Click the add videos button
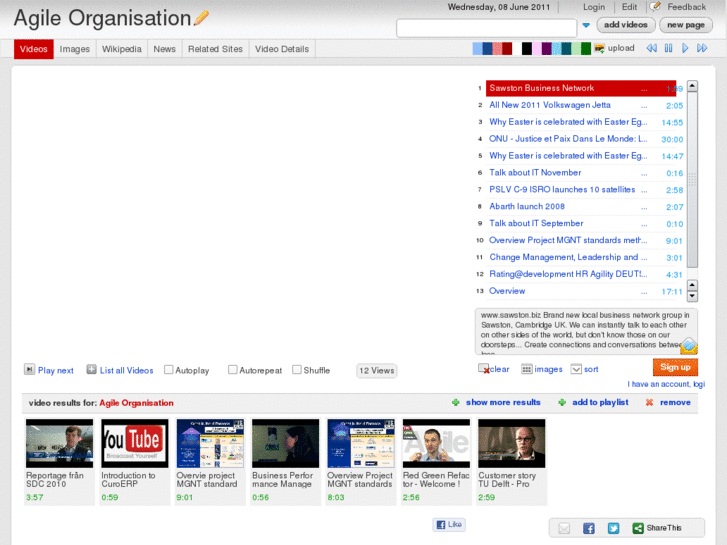The height and width of the screenshot is (545, 727). pyautogui.click(x=625, y=25)
